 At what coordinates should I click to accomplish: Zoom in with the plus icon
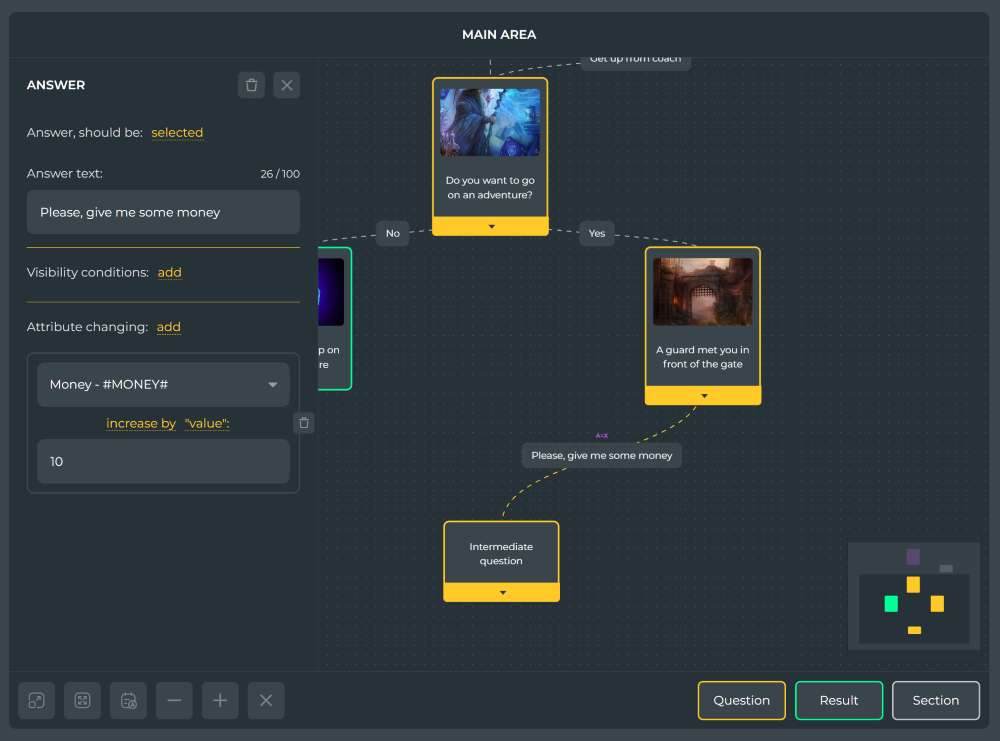[220, 700]
